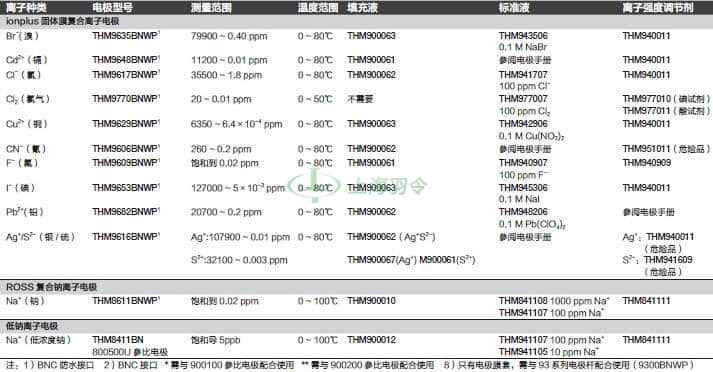This screenshot has width=713, height=372.
Task: Select electrode model THM9635BNWP
Action: click(x=126, y=35)
